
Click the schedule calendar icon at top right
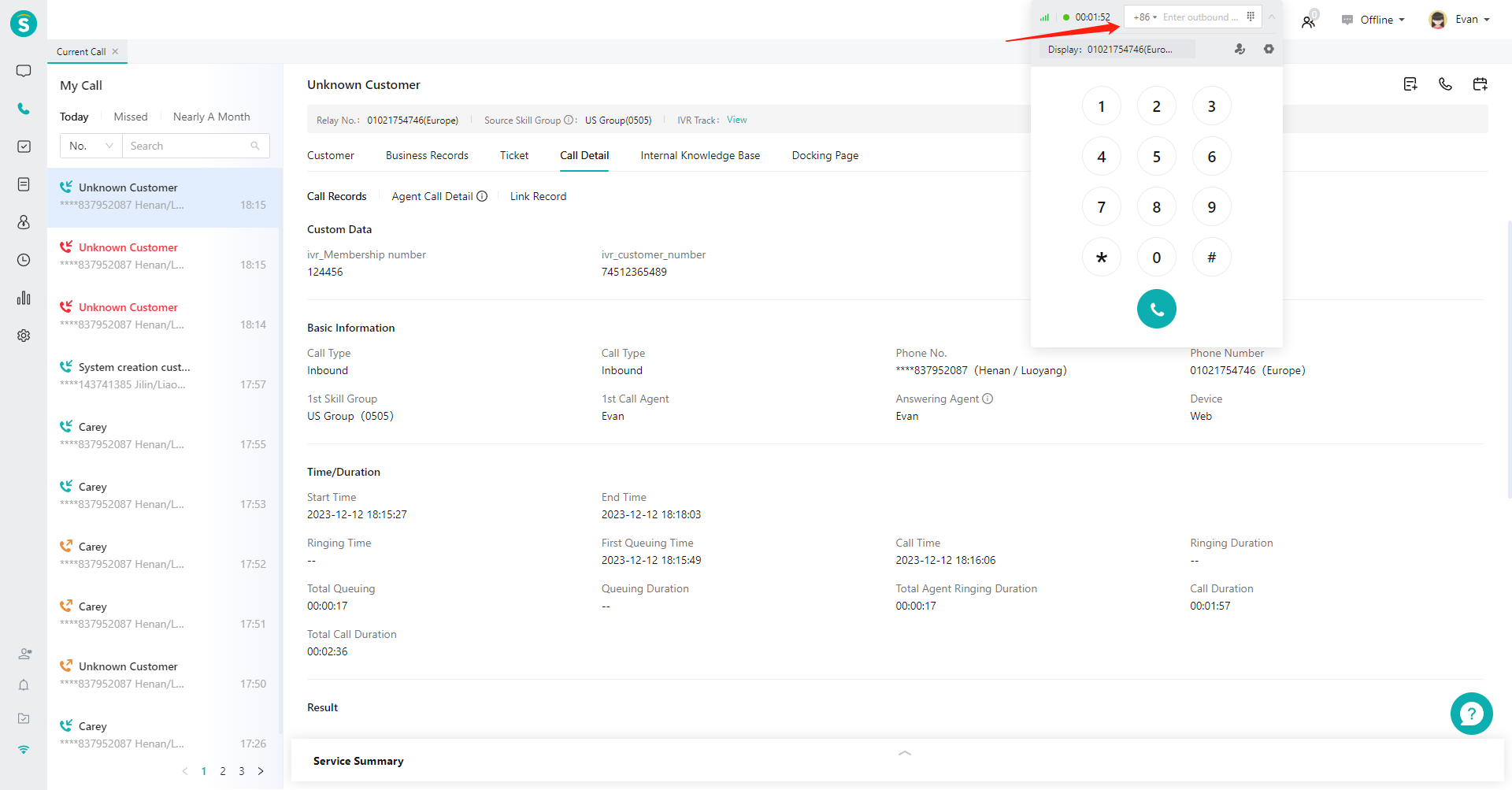tap(1480, 84)
